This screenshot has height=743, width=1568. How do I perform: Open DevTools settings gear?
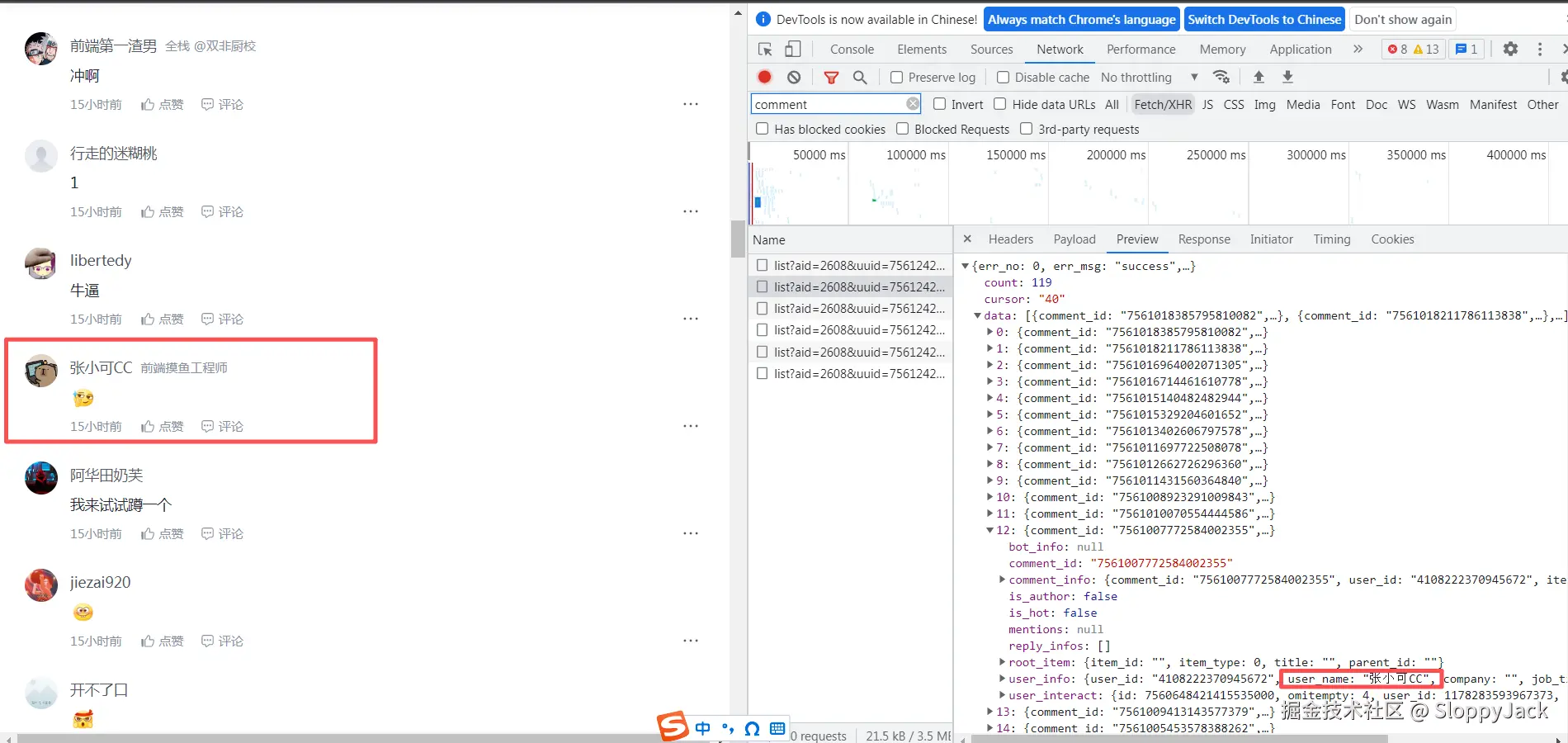(1509, 50)
